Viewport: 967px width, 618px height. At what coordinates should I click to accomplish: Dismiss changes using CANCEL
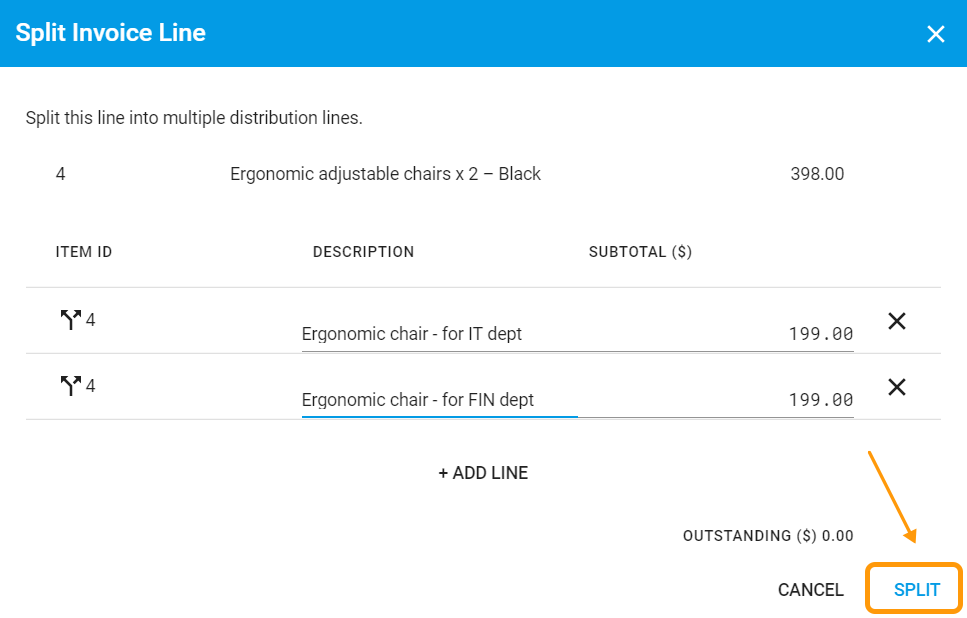(810, 589)
